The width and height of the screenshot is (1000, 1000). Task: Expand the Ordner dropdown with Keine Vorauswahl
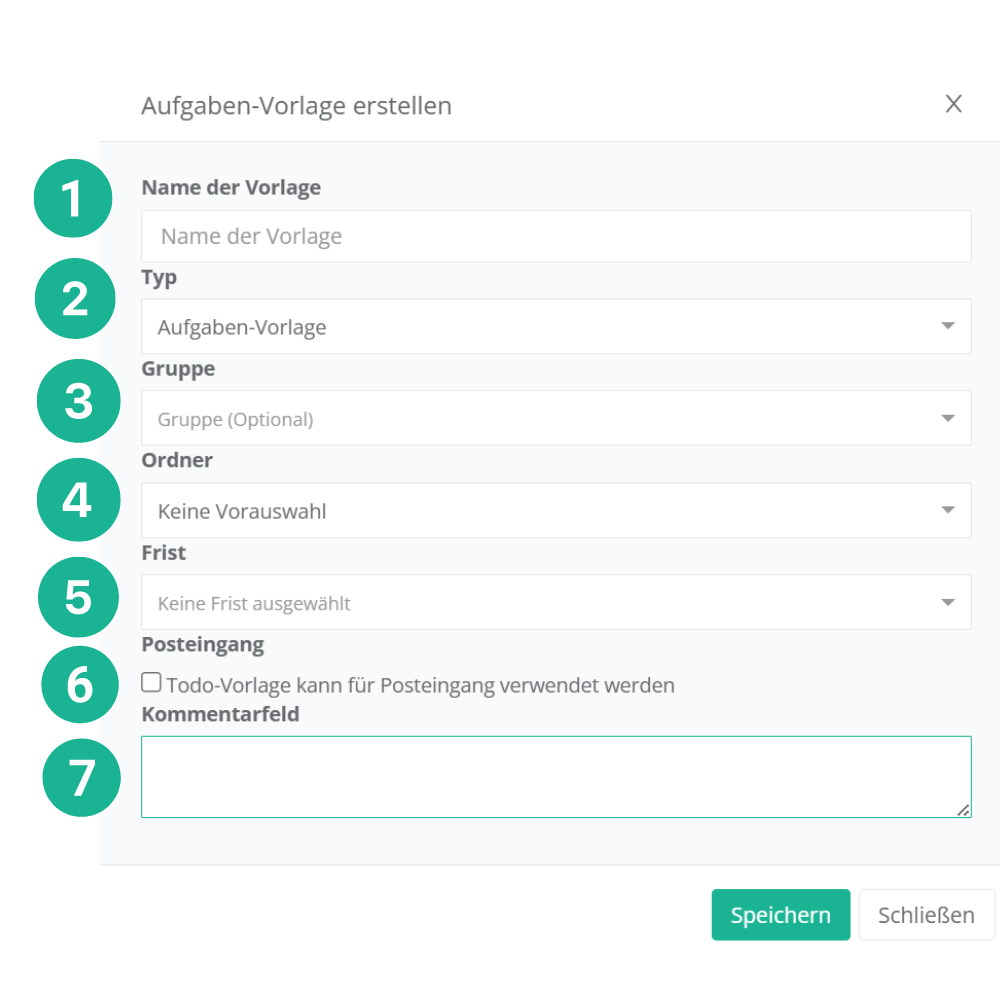coord(540,511)
